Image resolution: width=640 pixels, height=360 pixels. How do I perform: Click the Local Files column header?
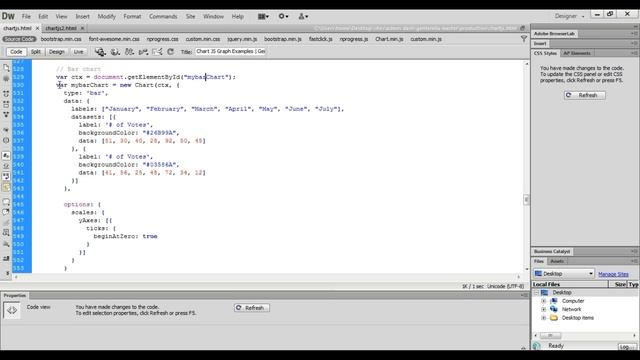point(570,284)
